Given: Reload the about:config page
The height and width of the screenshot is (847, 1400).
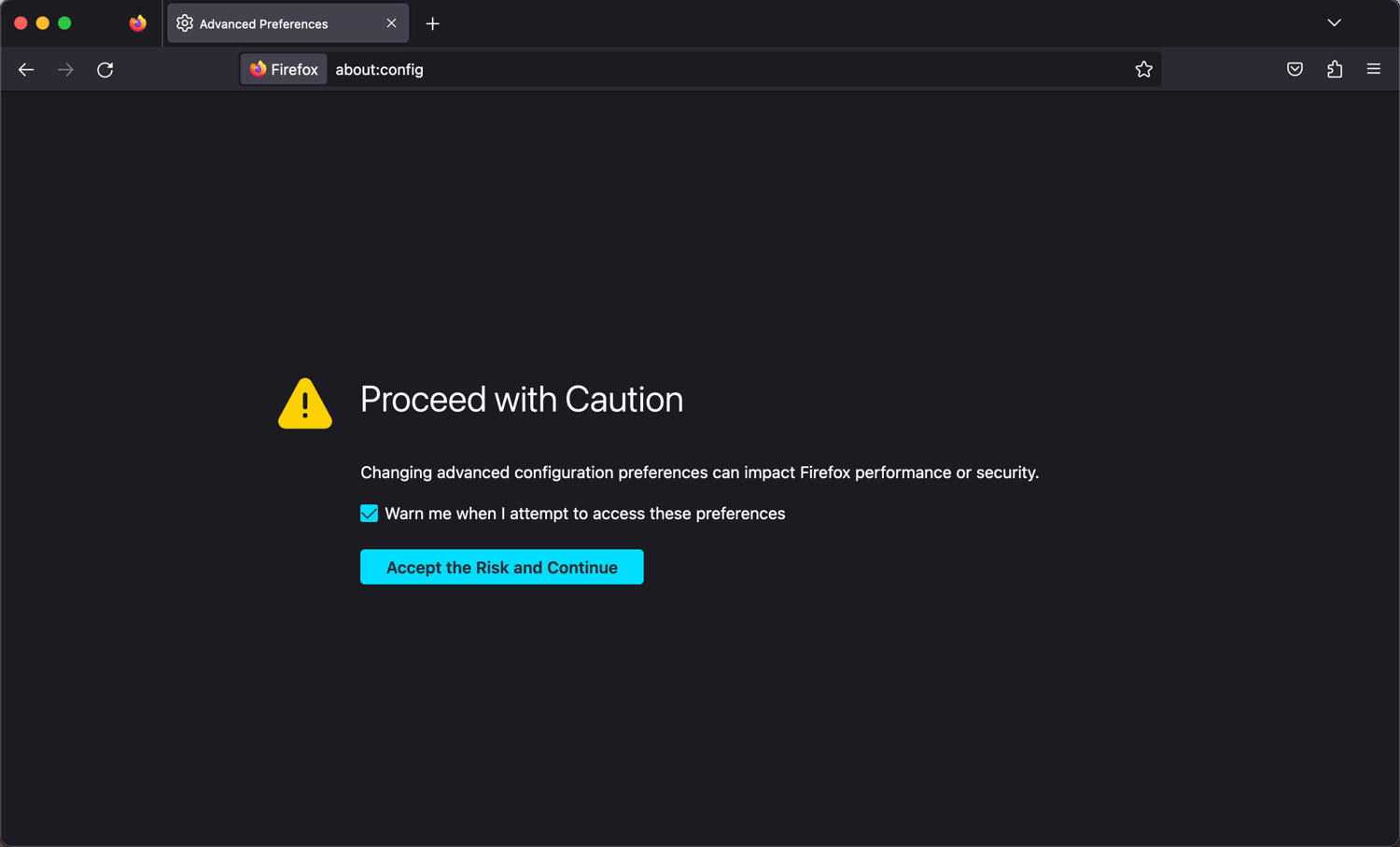Looking at the screenshot, I should 105,69.
